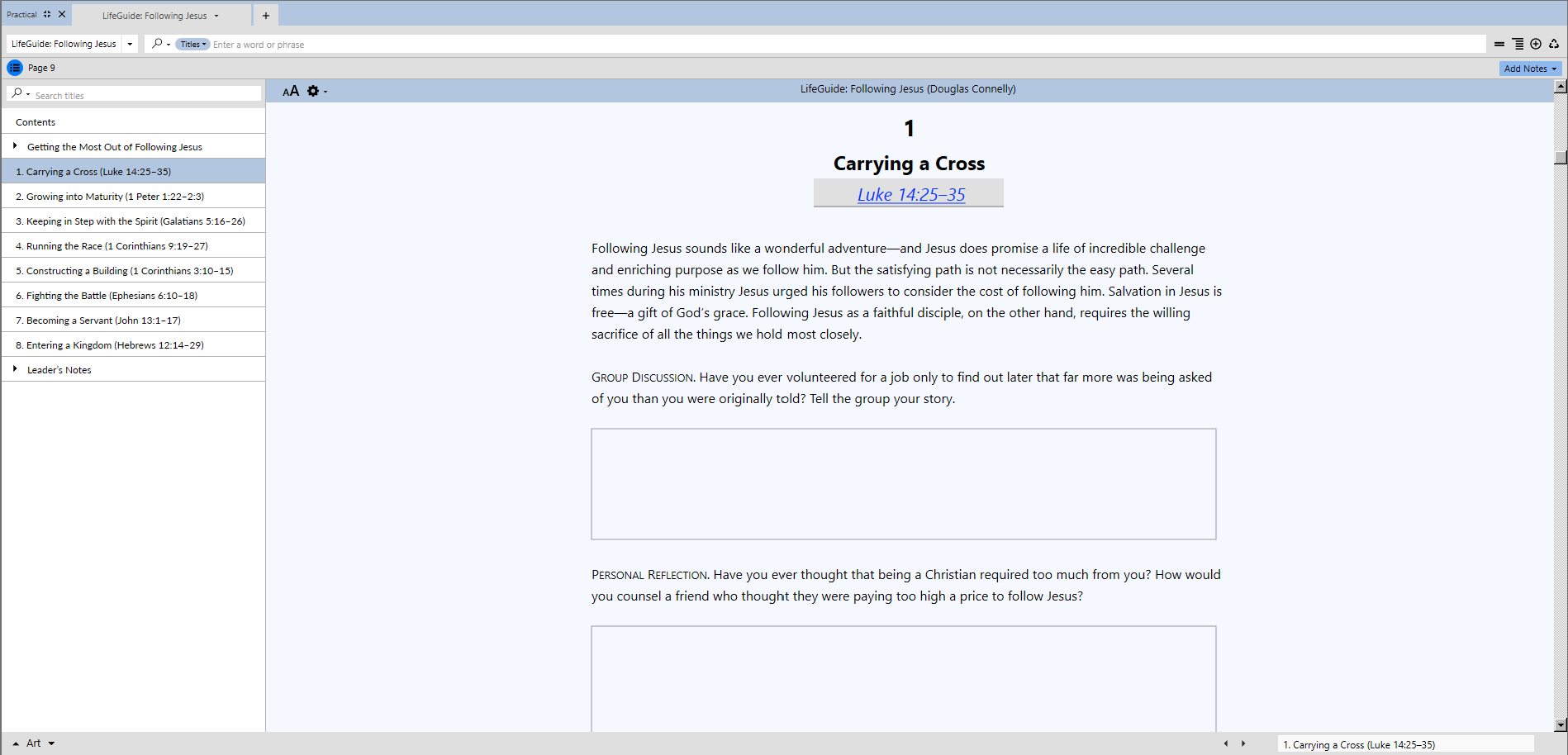Click the Search titles input field
The width and height of the screenshot is (1568, 755).
pos(145,96)
